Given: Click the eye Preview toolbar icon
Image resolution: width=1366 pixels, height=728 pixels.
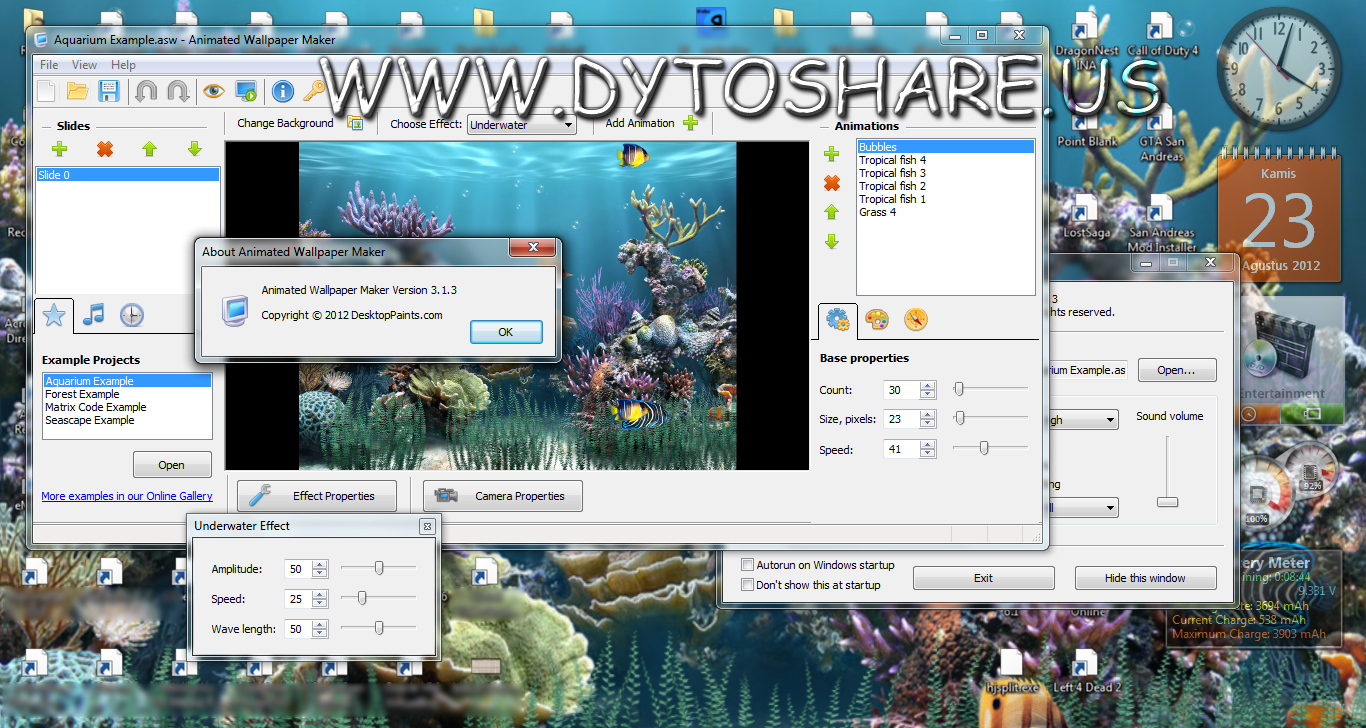Looking at the screenshot, I should pos(213,92).
